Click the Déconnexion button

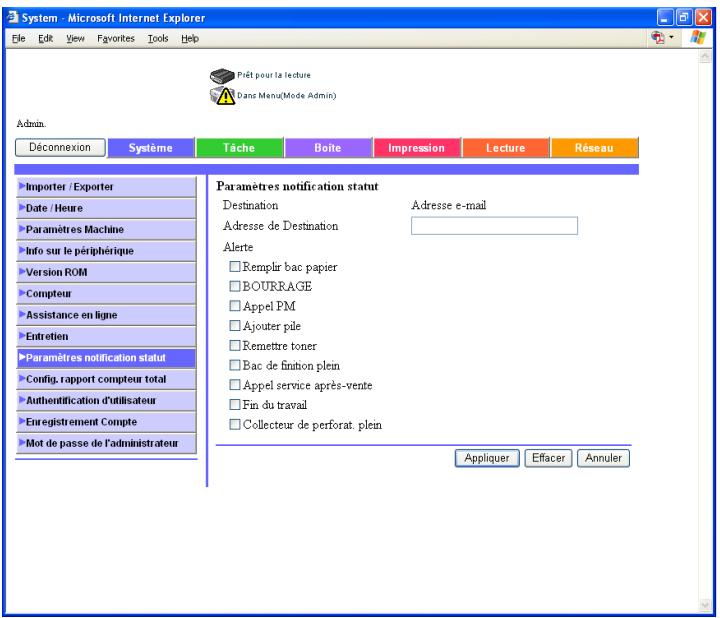(x=60, y=147)
